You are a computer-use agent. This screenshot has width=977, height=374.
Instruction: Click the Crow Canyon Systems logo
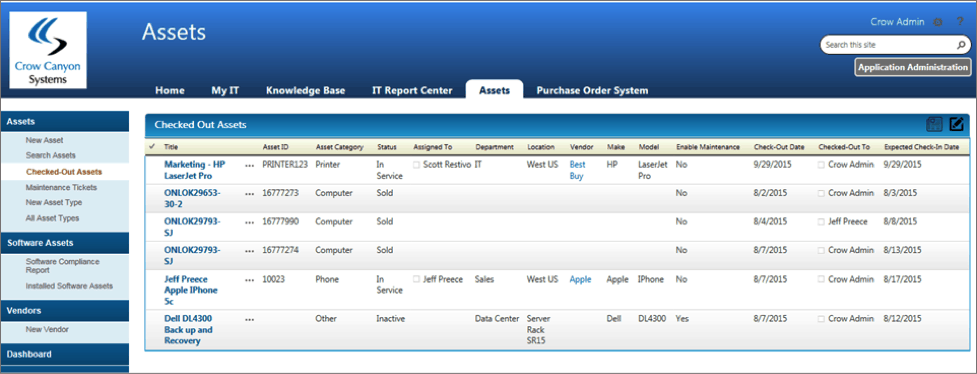pos(48,50)
